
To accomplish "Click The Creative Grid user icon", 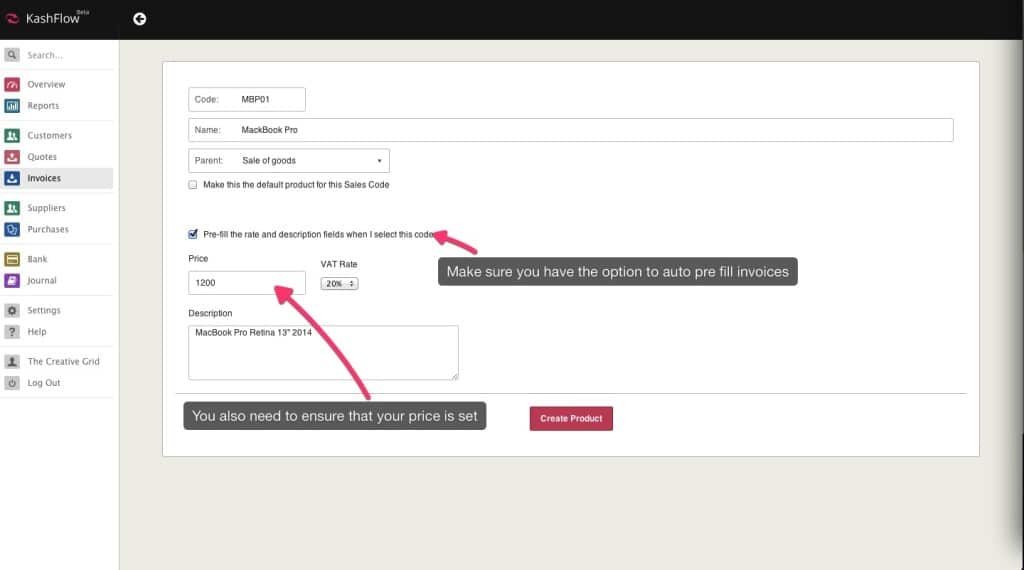I will click(x=12, y=361).
